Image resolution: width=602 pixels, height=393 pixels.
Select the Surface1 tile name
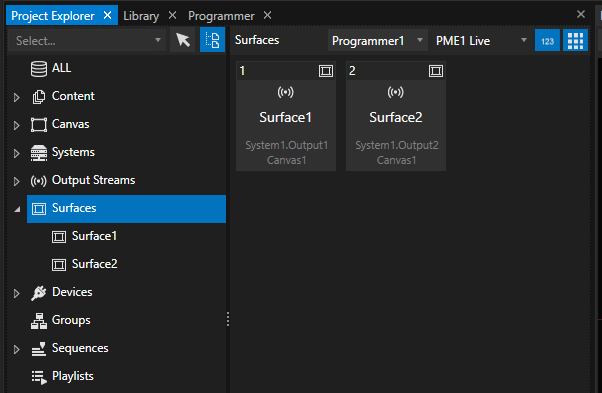[x=285, y=117]
